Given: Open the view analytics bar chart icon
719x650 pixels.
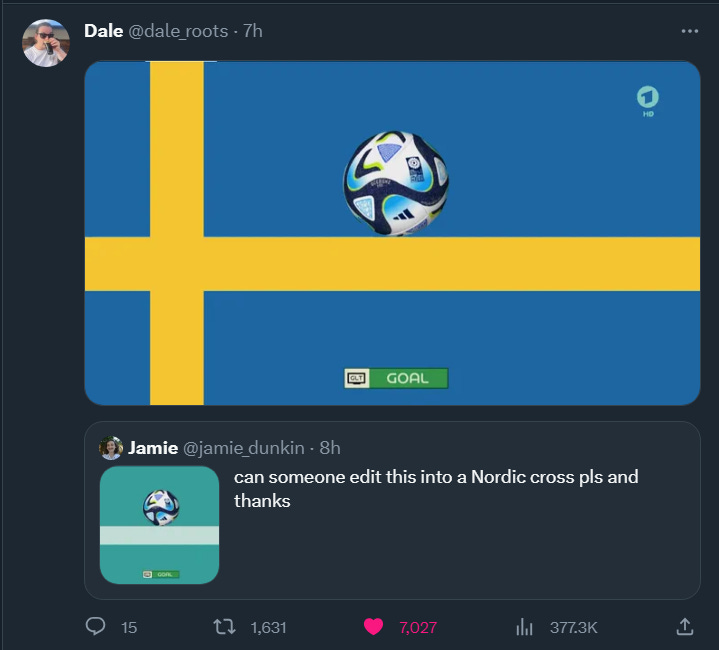Looking at the screenshot, I should 524,627.
